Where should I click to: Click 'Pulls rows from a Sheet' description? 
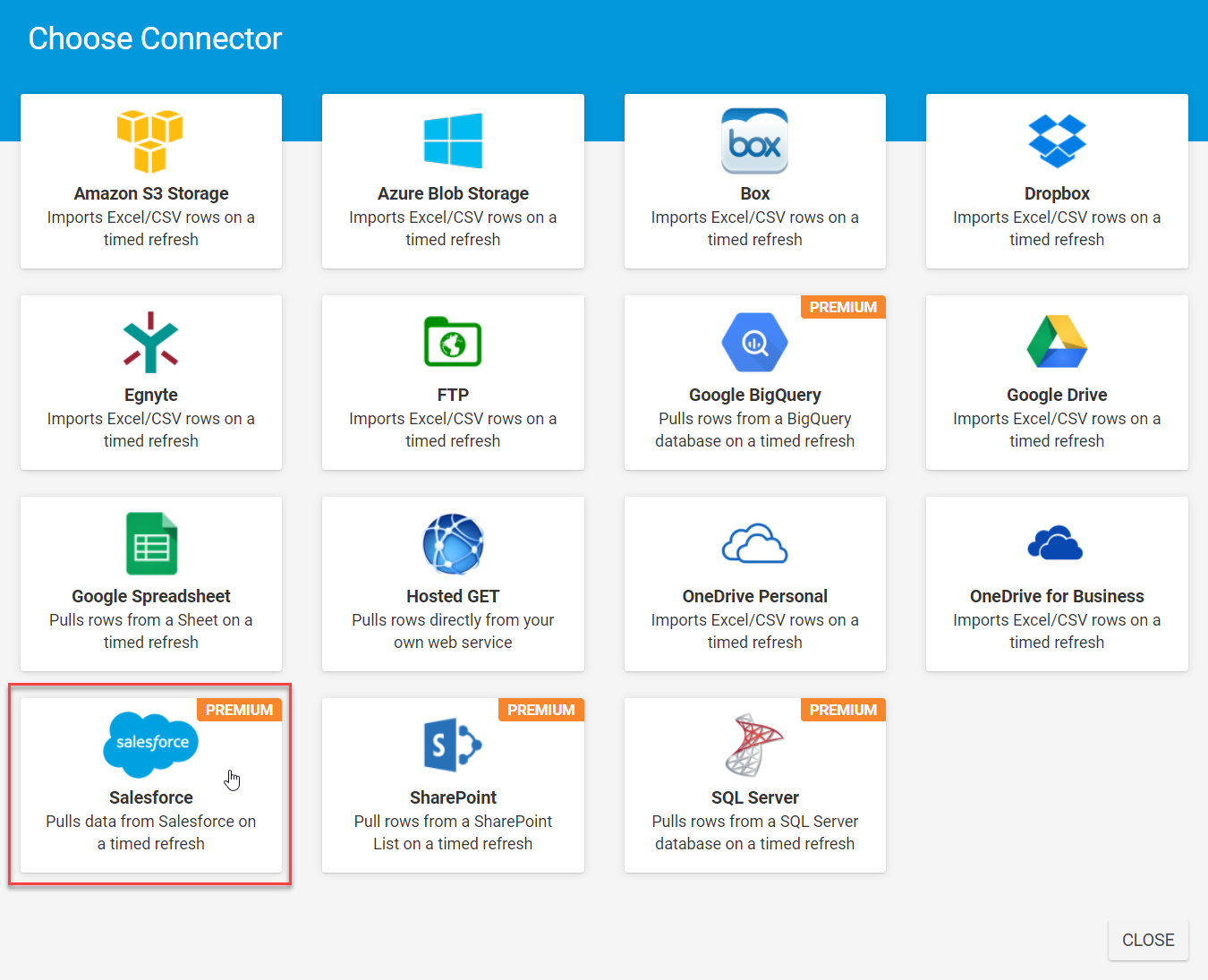point(150,631)
